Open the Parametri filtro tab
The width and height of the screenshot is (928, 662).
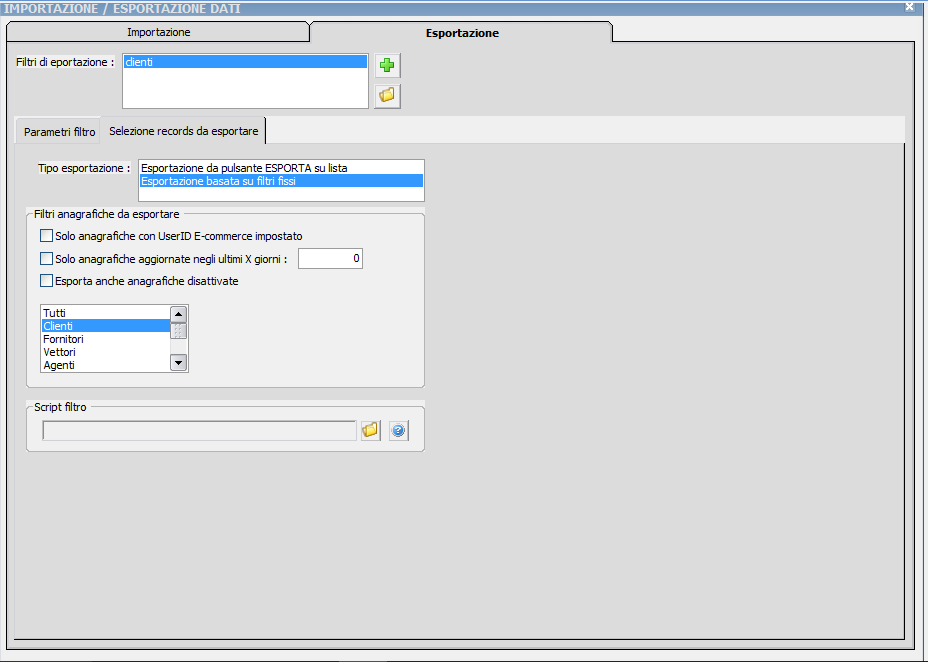pyautogui.click(x=59, y=131)
